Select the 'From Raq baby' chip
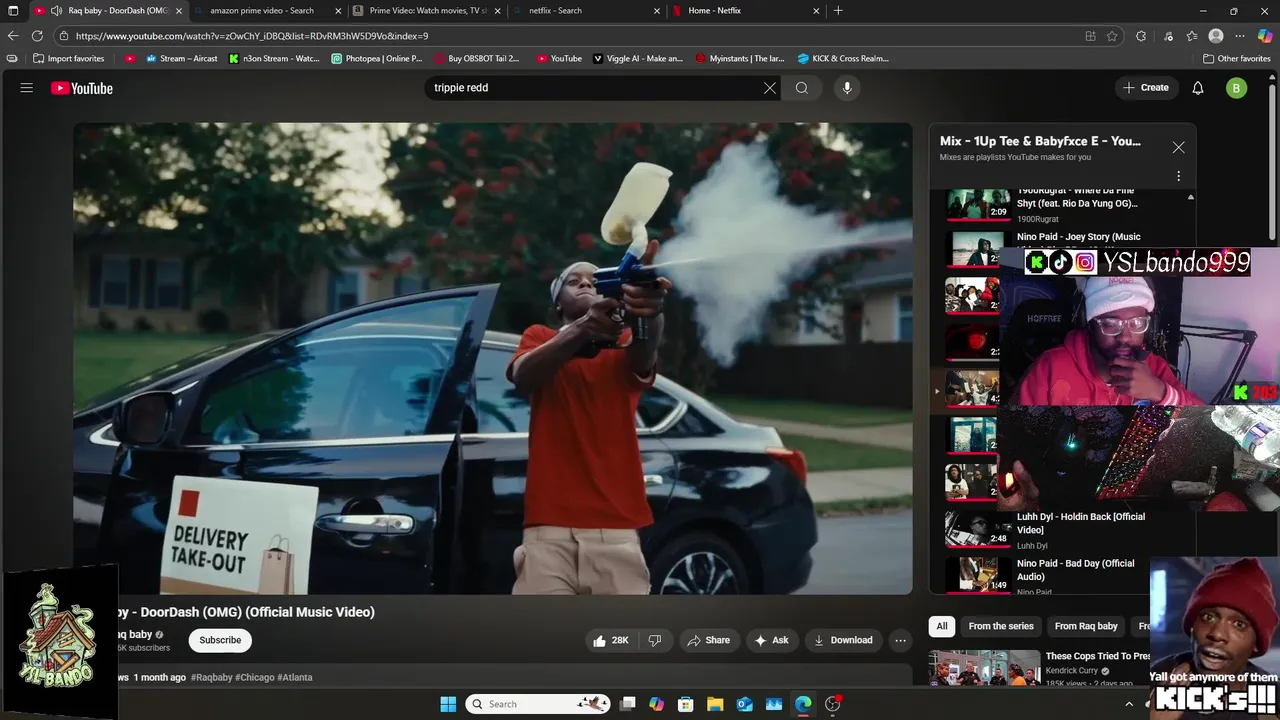This screenshot has width=1280, height=720. pos(1086,626)
